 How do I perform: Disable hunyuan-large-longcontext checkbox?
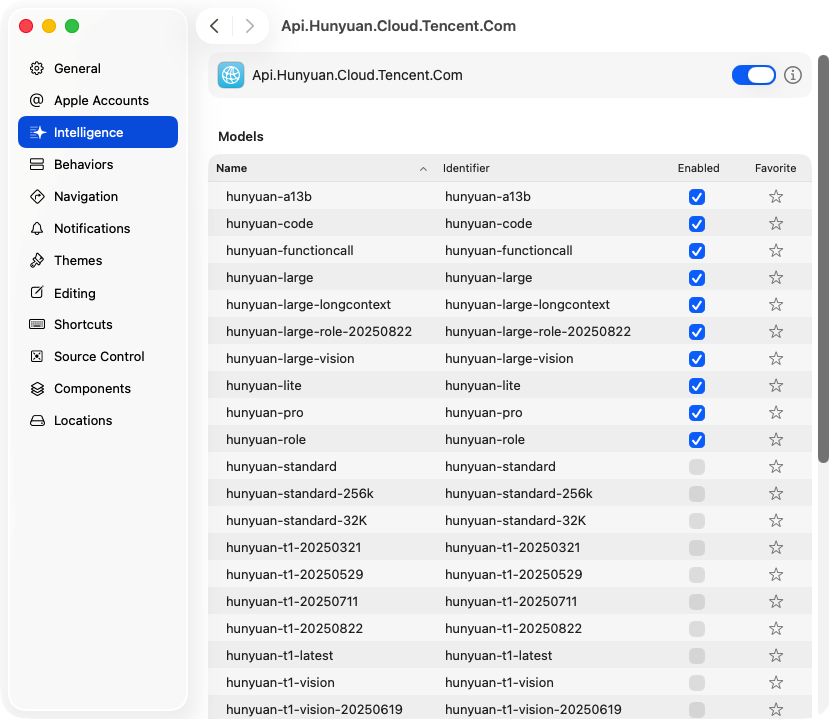697,305
